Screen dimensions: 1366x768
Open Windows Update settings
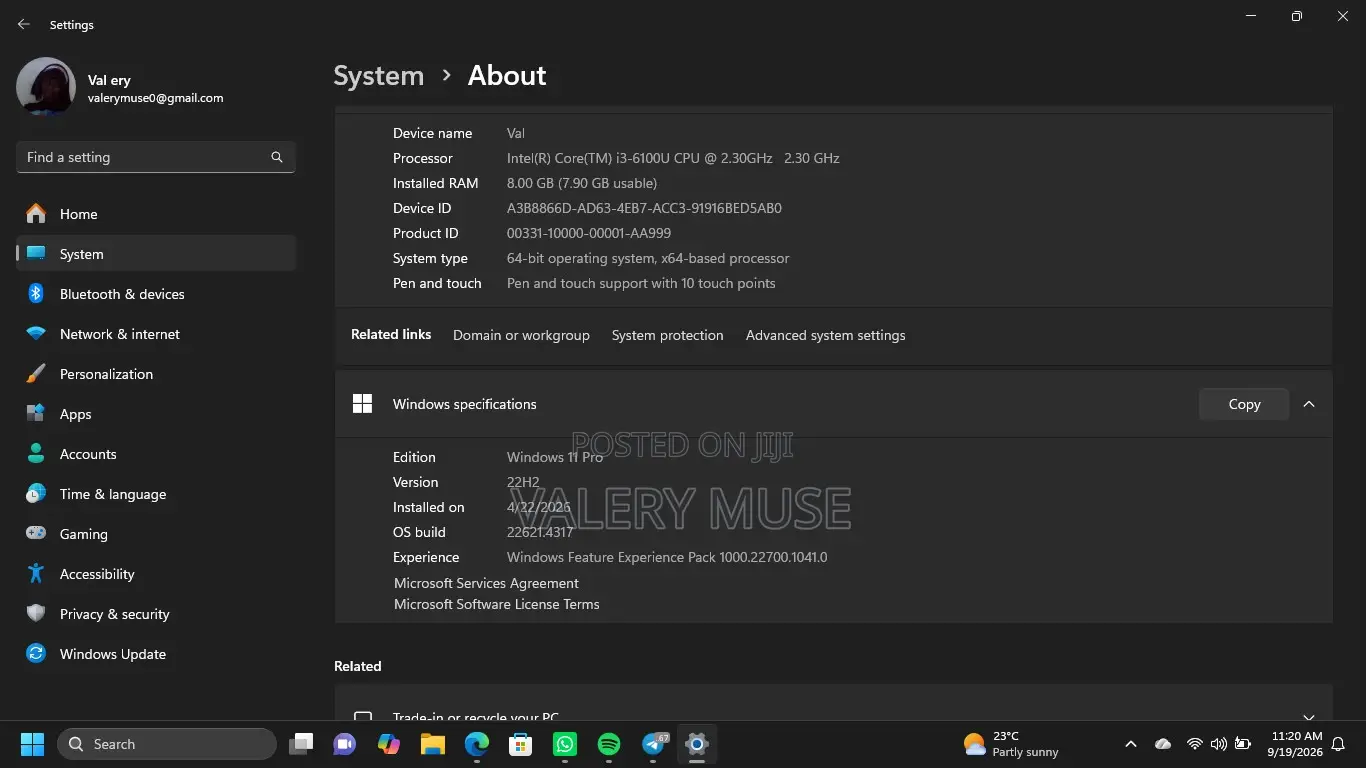pyautogui.click(x=156, y=654)
